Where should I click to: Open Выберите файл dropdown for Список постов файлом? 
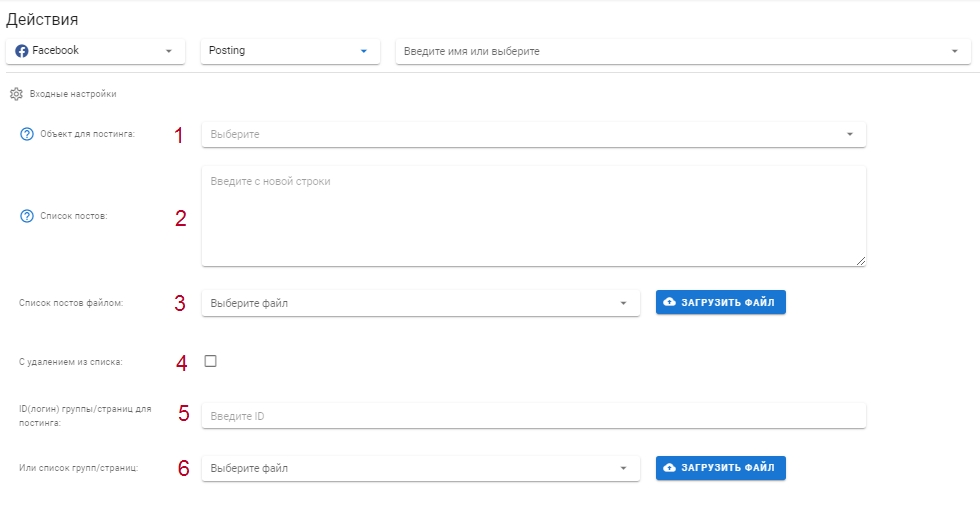click(x=421, y=303)
